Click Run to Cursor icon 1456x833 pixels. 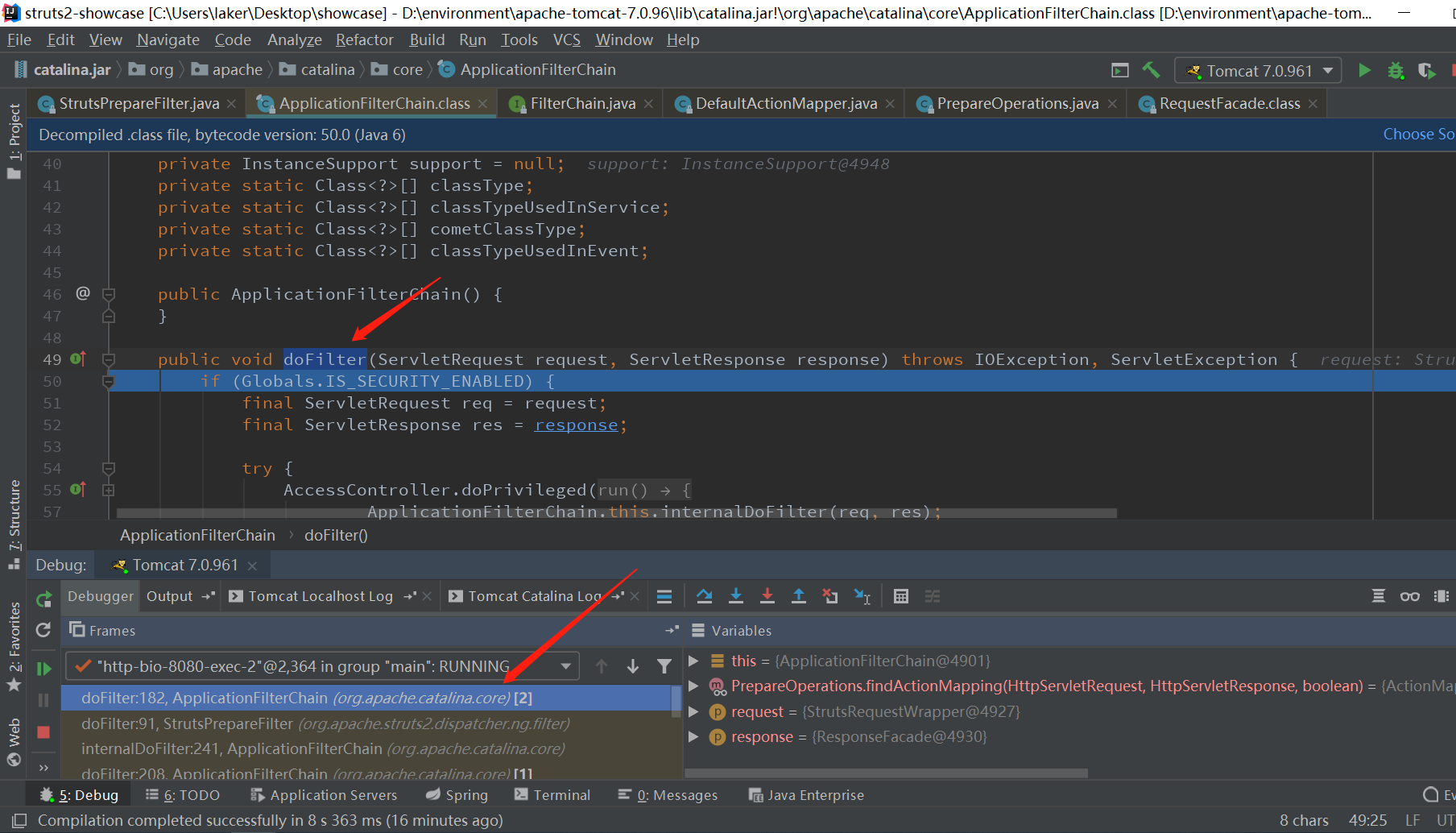(862, 596)
